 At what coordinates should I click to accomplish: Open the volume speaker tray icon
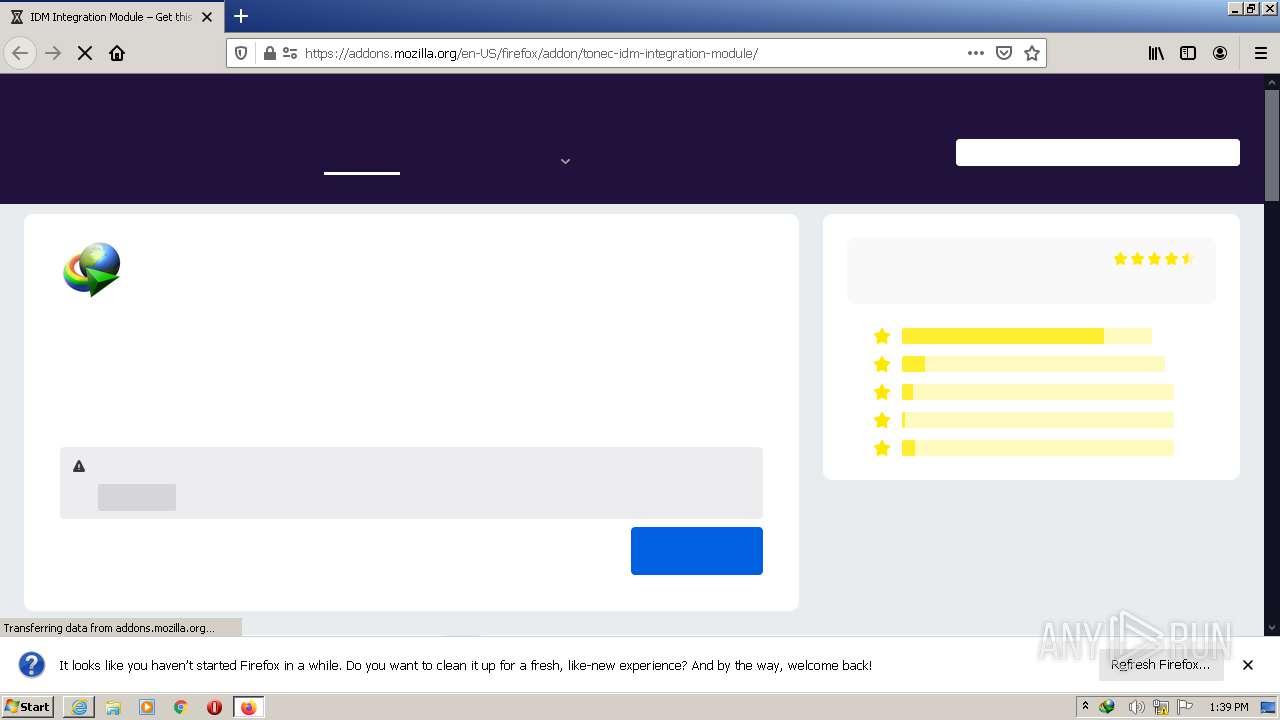[1136, 707]
